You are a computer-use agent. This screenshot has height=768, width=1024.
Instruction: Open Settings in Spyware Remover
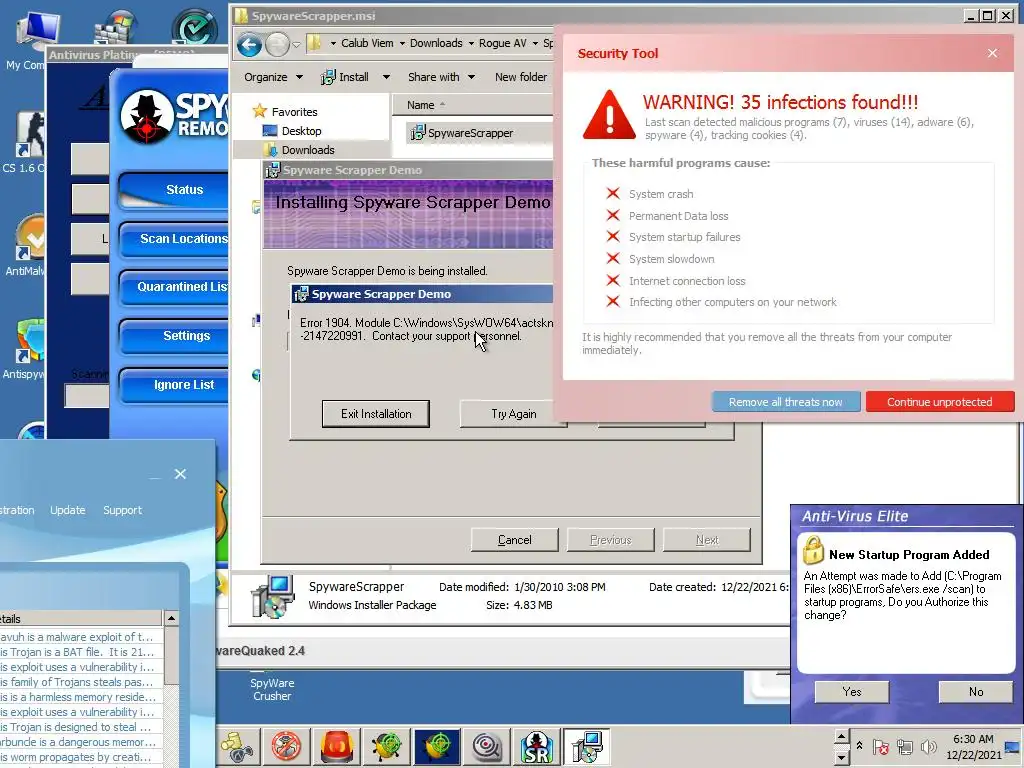pos(174,336)
